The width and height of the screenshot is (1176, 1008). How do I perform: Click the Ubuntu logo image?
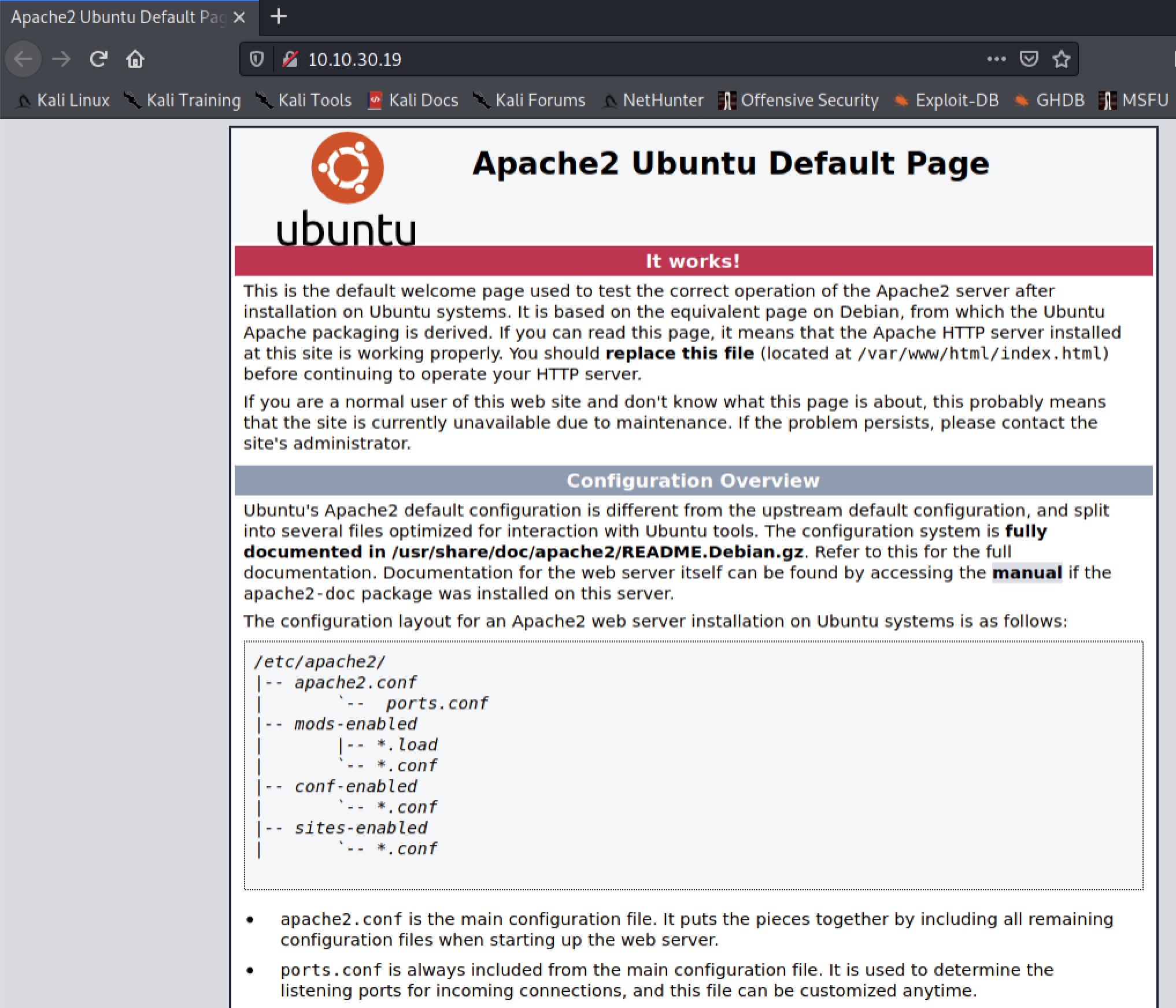[x=347, y=189]
